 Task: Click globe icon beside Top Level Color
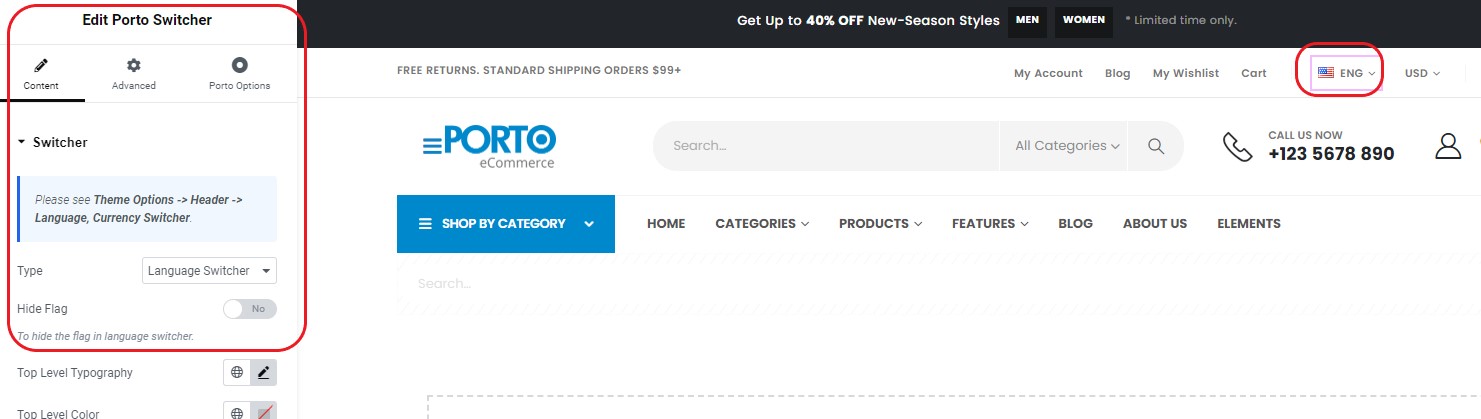237,412
